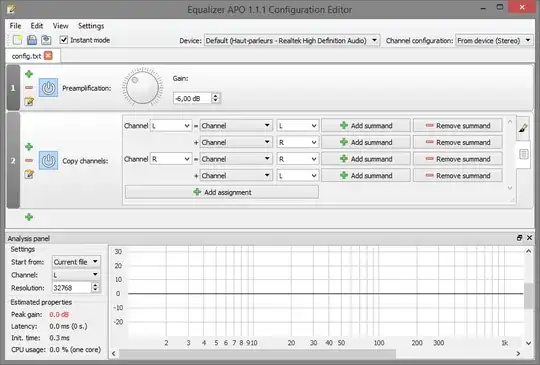Viewport: 540px width, 365px height.
Task: Click Remove summand in the fourth row
Action: 458,176
